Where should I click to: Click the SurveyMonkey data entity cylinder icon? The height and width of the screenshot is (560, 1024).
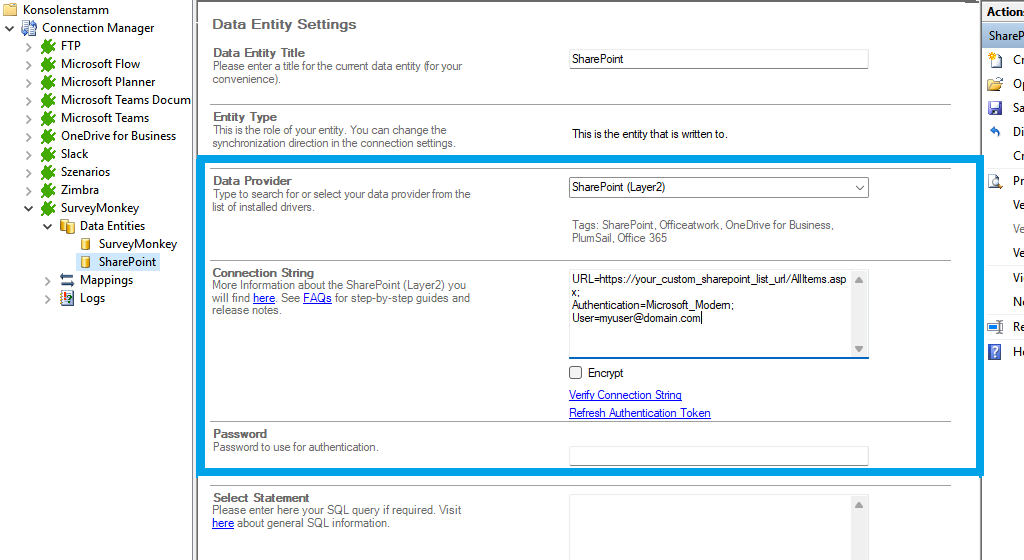tap(86, 244)
